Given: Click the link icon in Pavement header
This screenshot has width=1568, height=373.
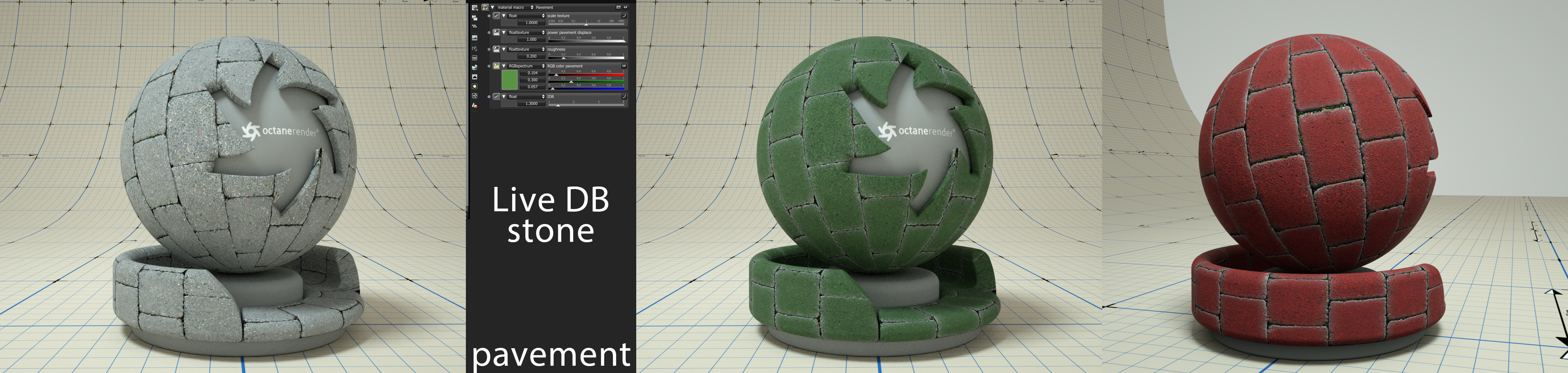Looking at the screenshot, I should pos(618,7).
